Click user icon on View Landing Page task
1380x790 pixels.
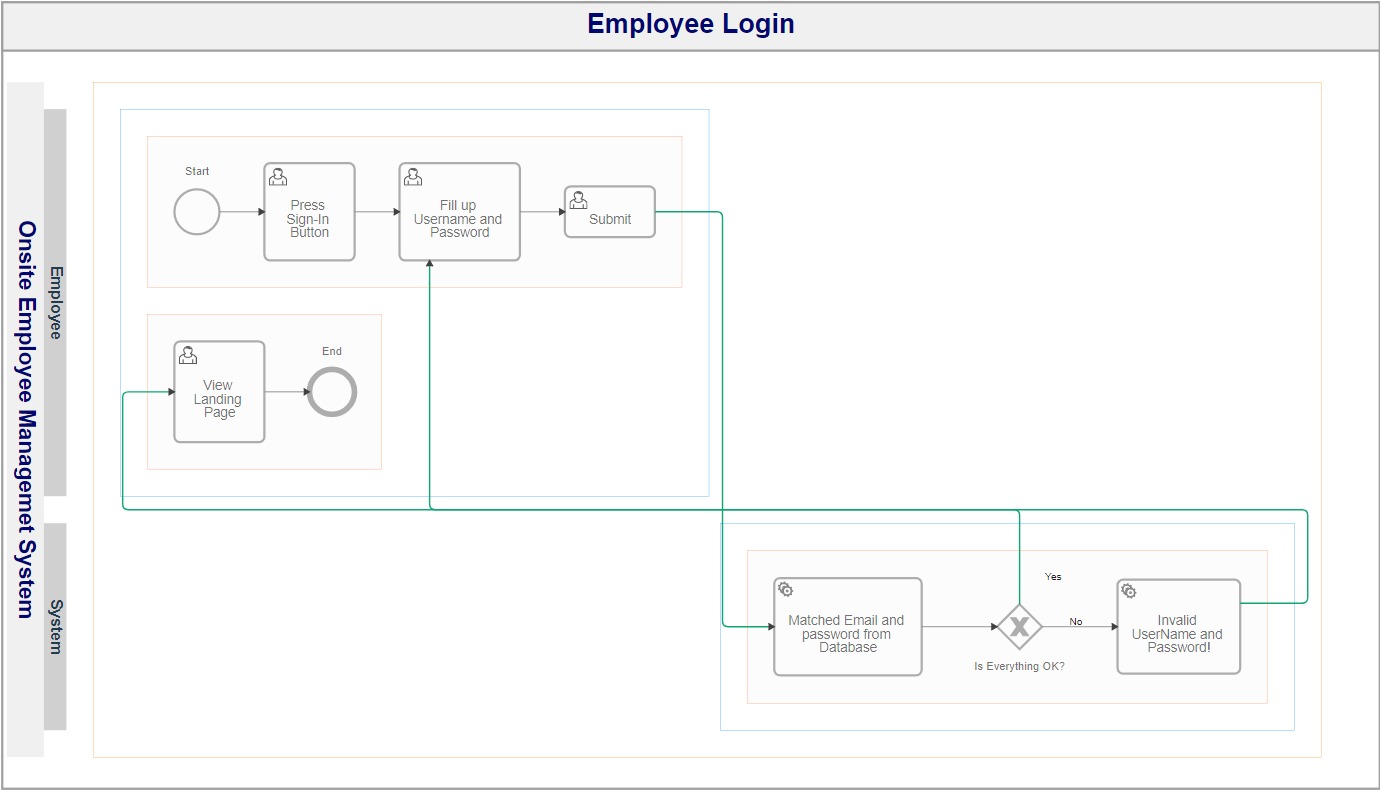(187, 355)
